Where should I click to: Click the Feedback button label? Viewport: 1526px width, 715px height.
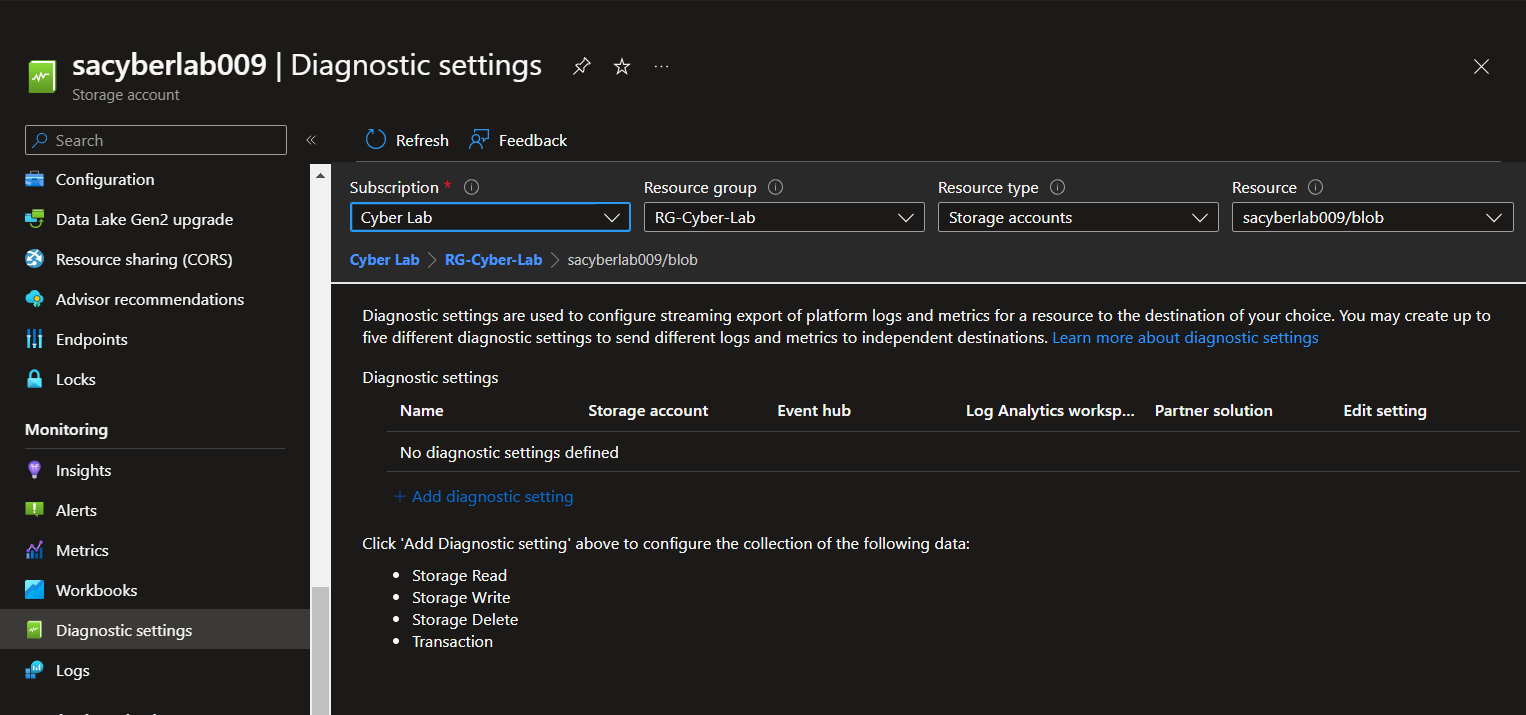533,141
